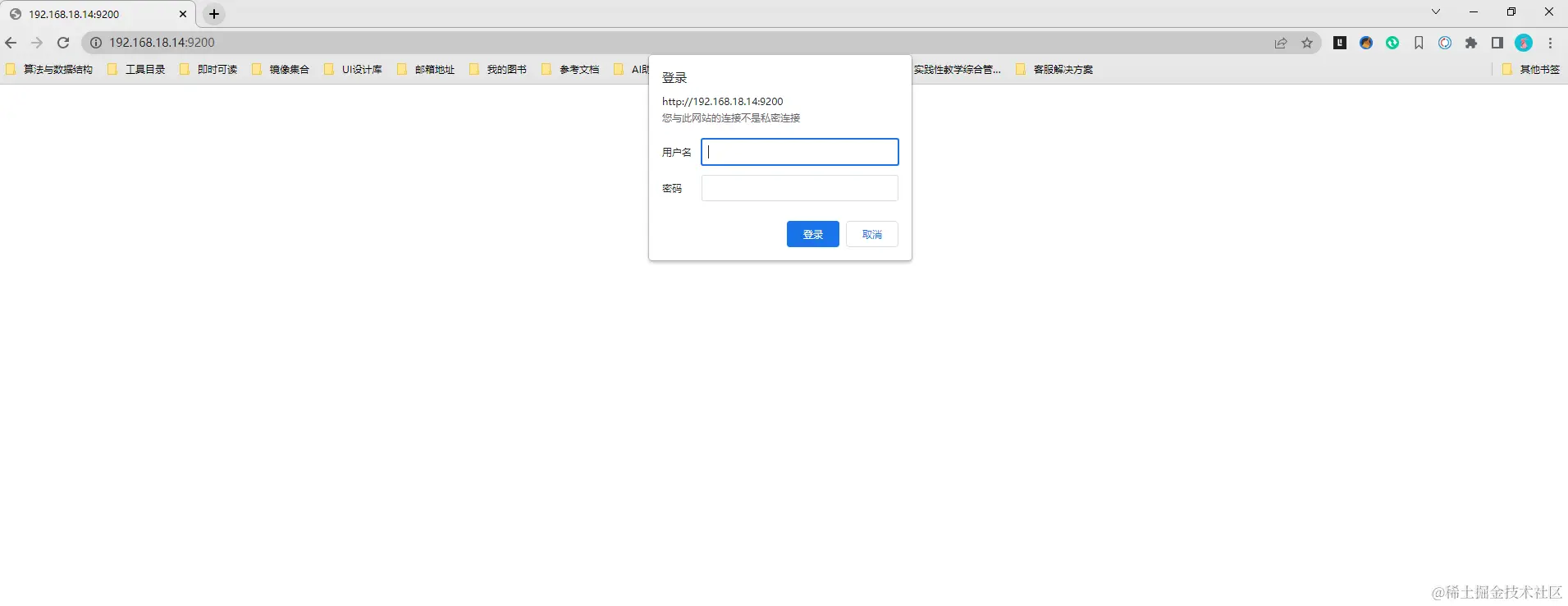Open Chrome three-dot menu
The image size is (1568, 606).
1550,43
